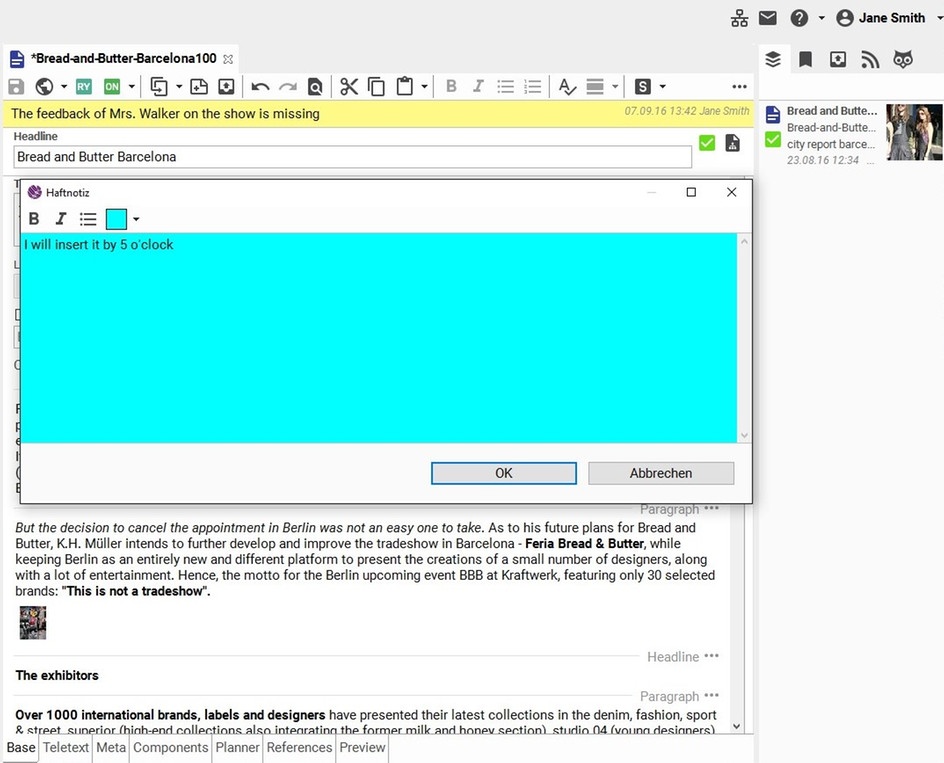Click the green RY status icon

84,87
